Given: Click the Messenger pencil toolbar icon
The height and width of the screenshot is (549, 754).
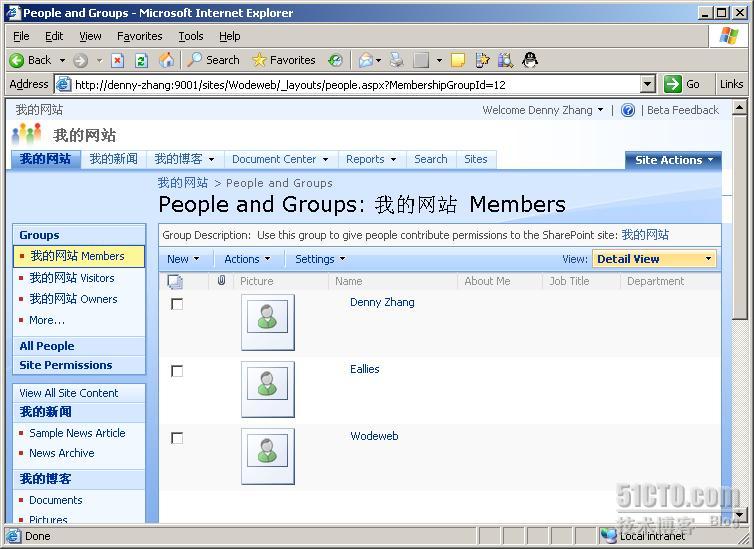Looking at the screenshot, I should (x=481, y=60).
